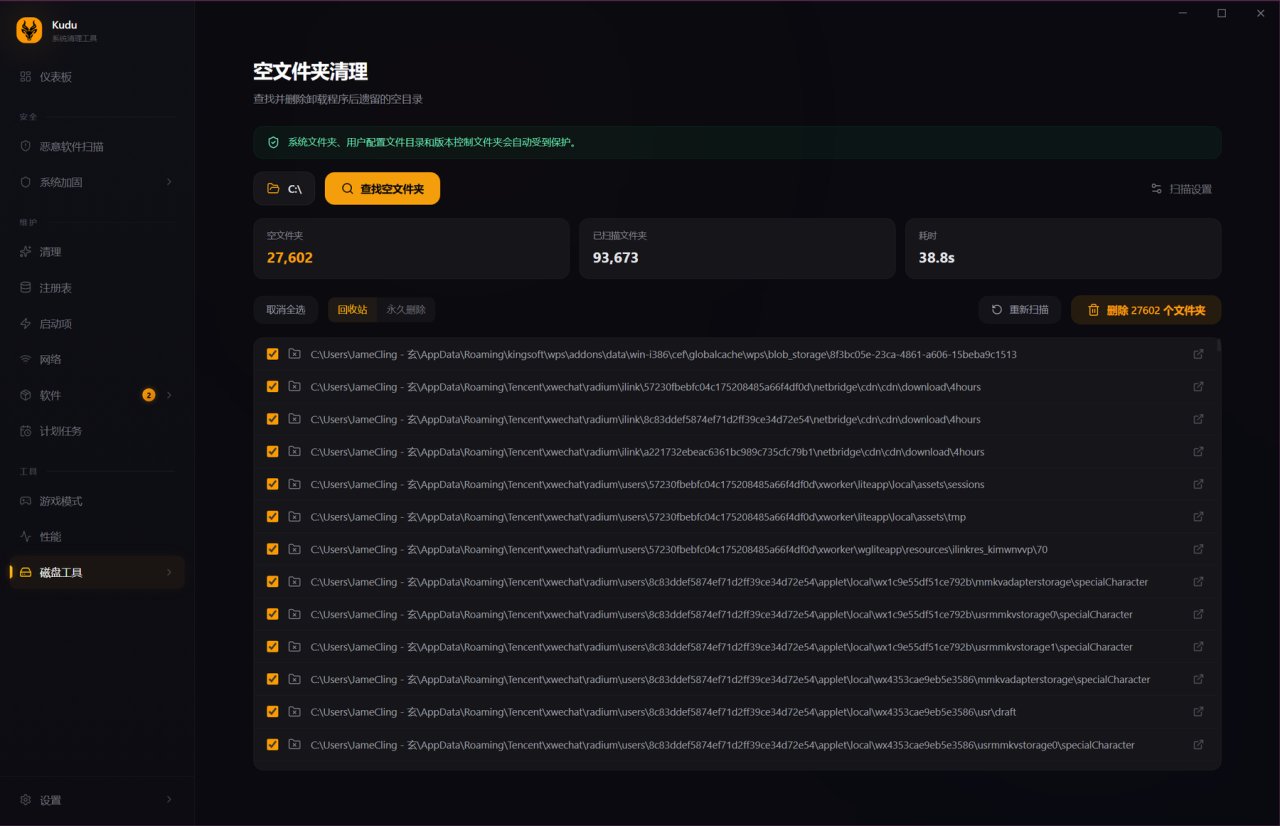Screen dimensions: 1280x826
Task: Open wx1c9e55df51ce792b usrmmkvstorage1 folder externally
Action: pyautogui.click(x=1198, y=647)
